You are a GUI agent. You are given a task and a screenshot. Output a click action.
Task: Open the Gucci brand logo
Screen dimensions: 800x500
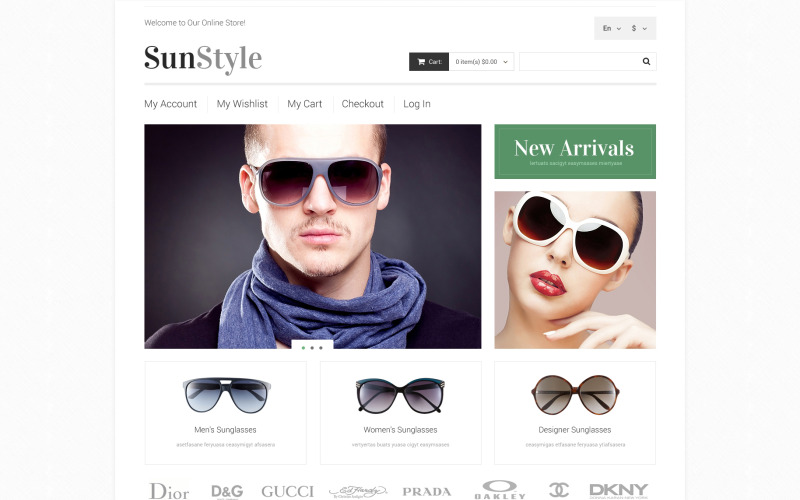288,492
